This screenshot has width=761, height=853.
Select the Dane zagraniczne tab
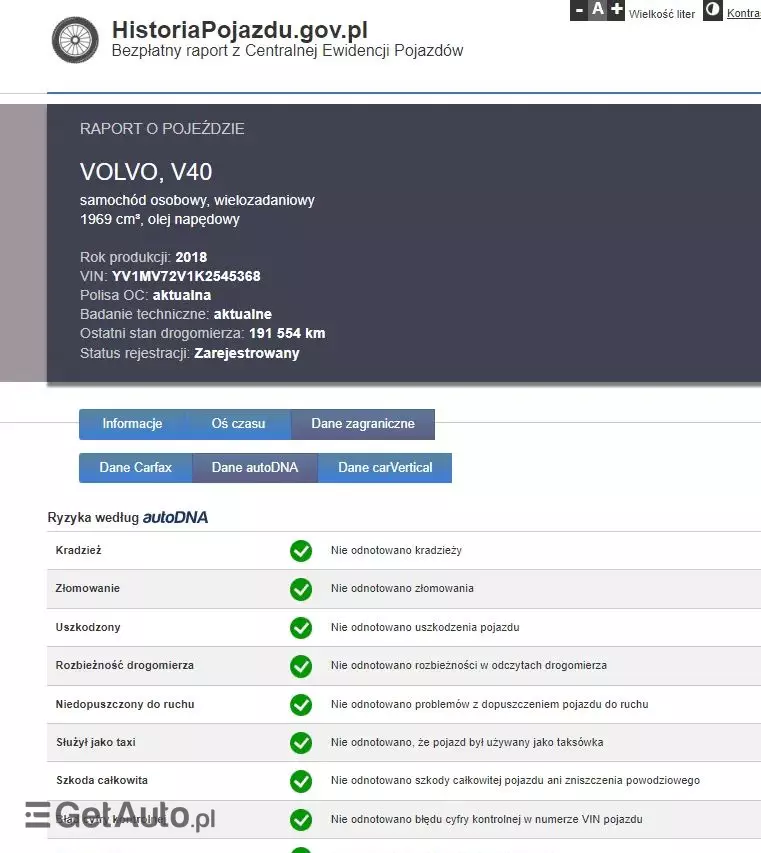point(363,424)
